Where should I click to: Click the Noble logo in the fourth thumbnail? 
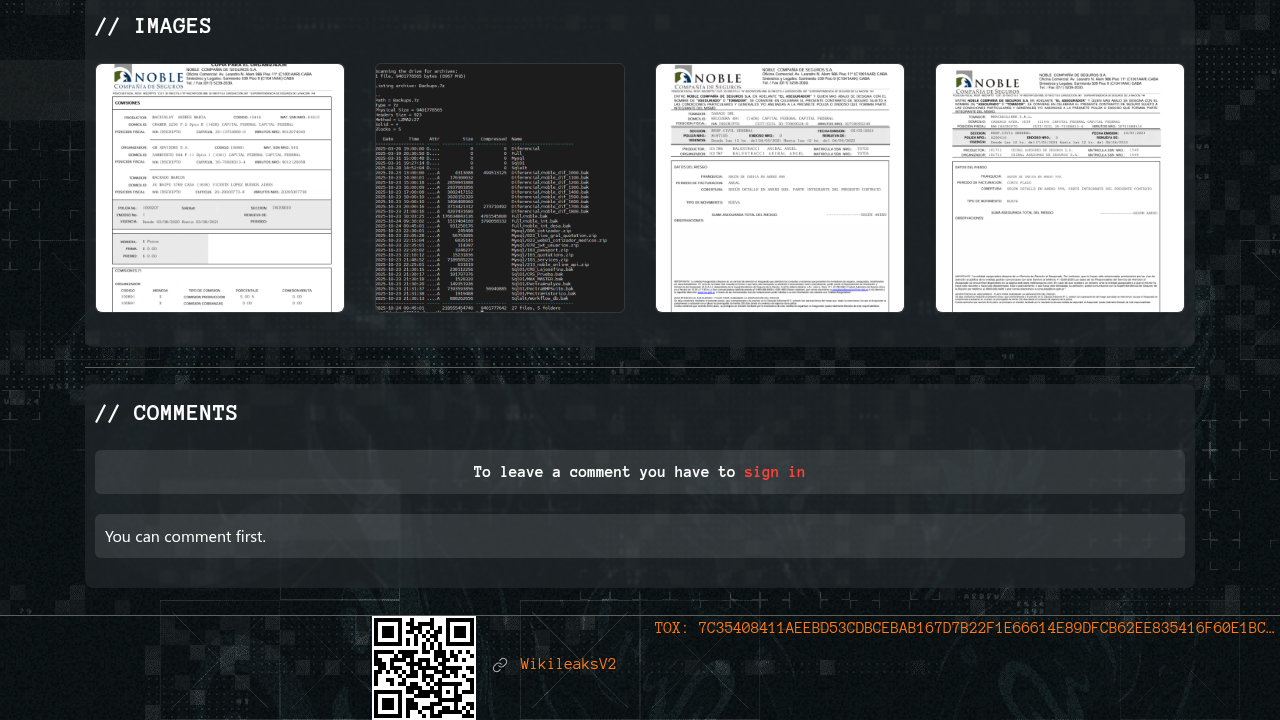[x=987, y=83]
